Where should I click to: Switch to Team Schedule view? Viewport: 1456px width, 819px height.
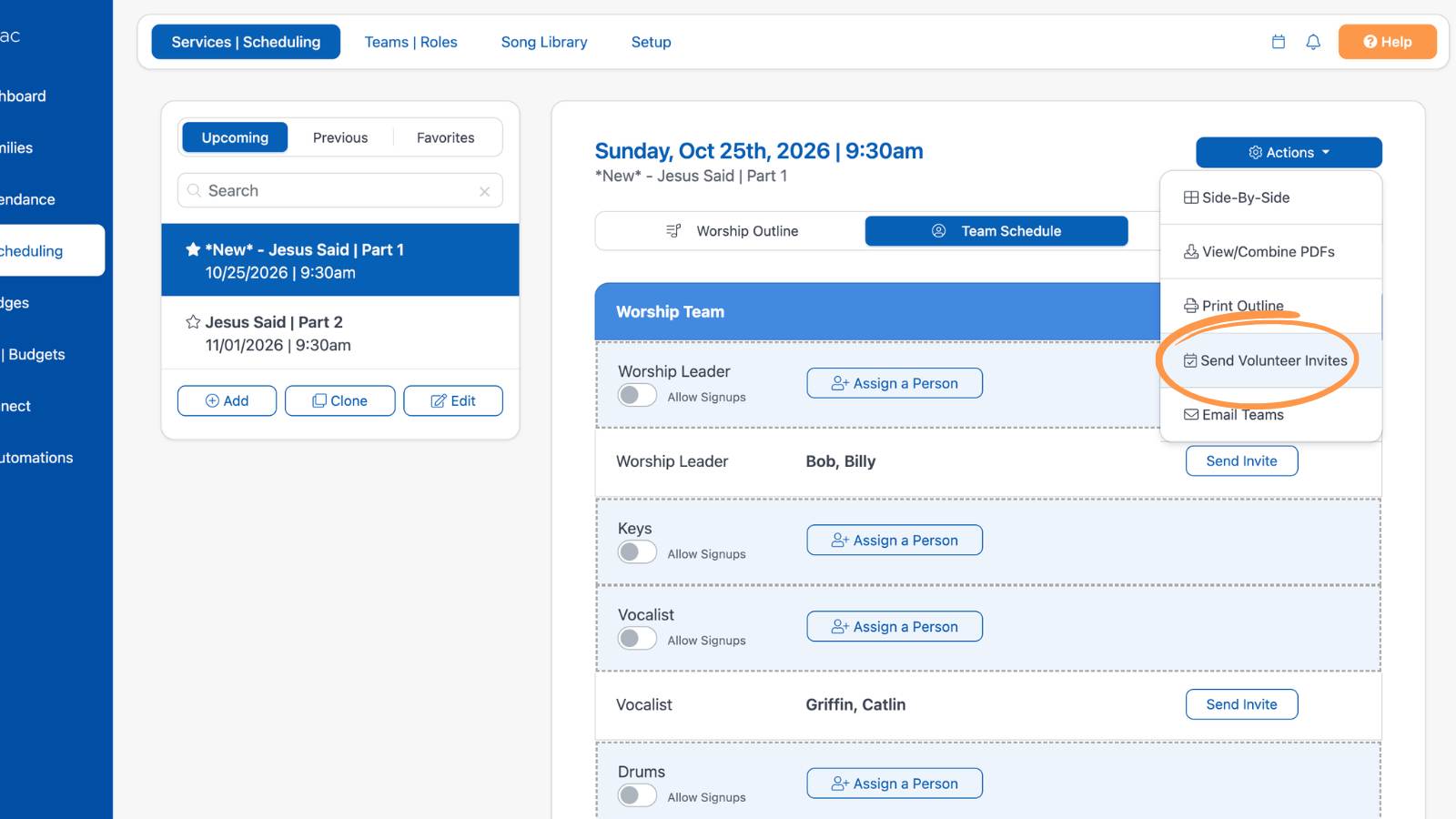[996, 231]
